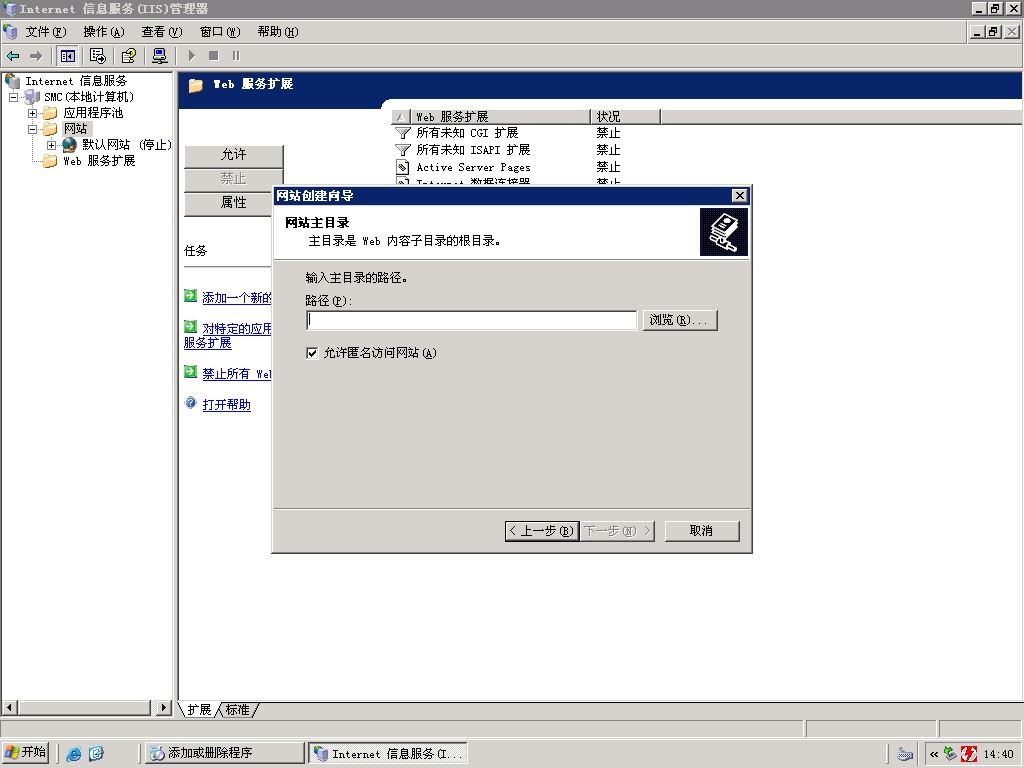This screenshot has width=1024, height=768.
Task: Click the 对特定的应用 task link
Action: pyautogui.click(x=236, y=328)
